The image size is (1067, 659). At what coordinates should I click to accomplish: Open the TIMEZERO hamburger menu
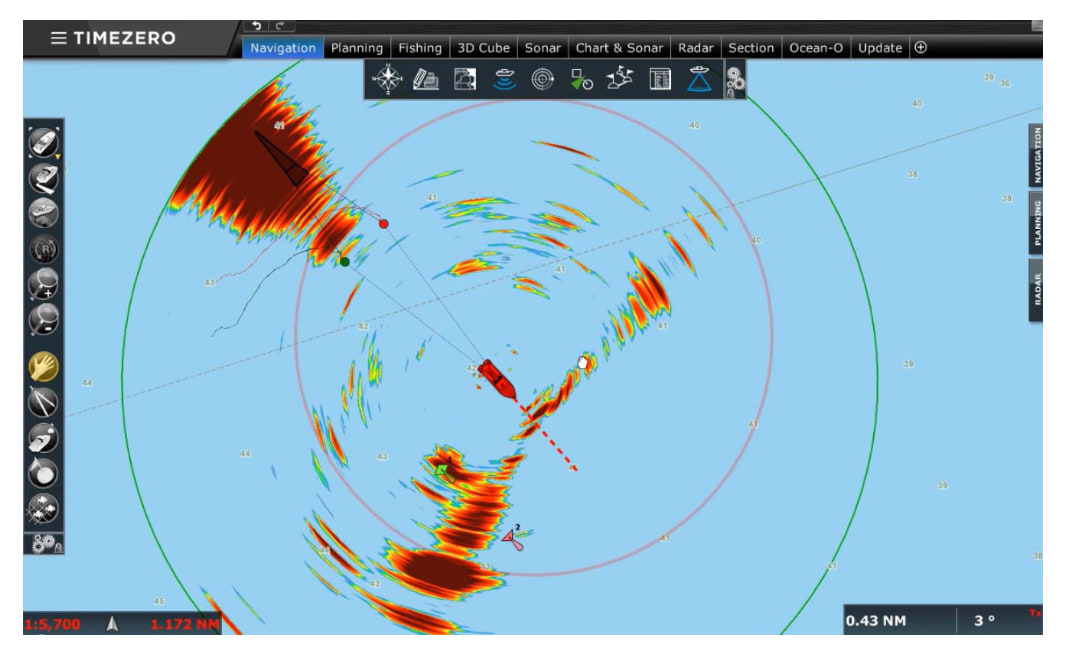point(59,38)
